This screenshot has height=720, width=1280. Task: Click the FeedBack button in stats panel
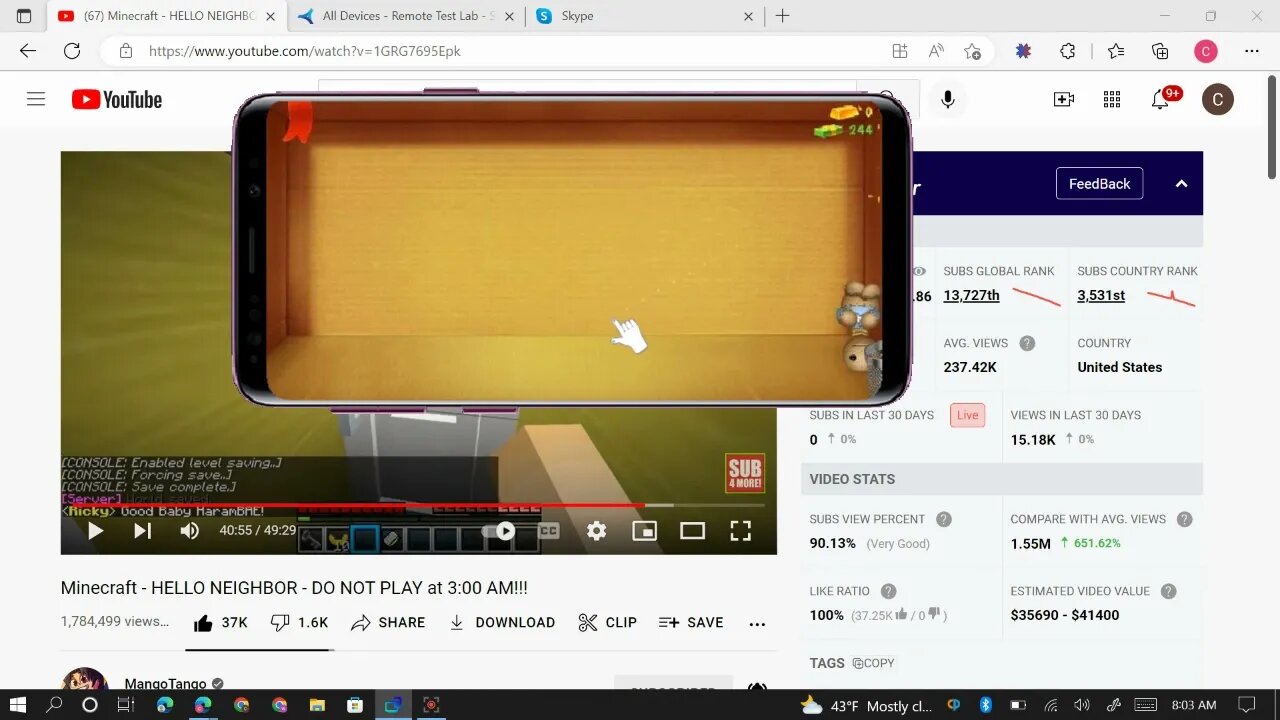pos(1099,183)
